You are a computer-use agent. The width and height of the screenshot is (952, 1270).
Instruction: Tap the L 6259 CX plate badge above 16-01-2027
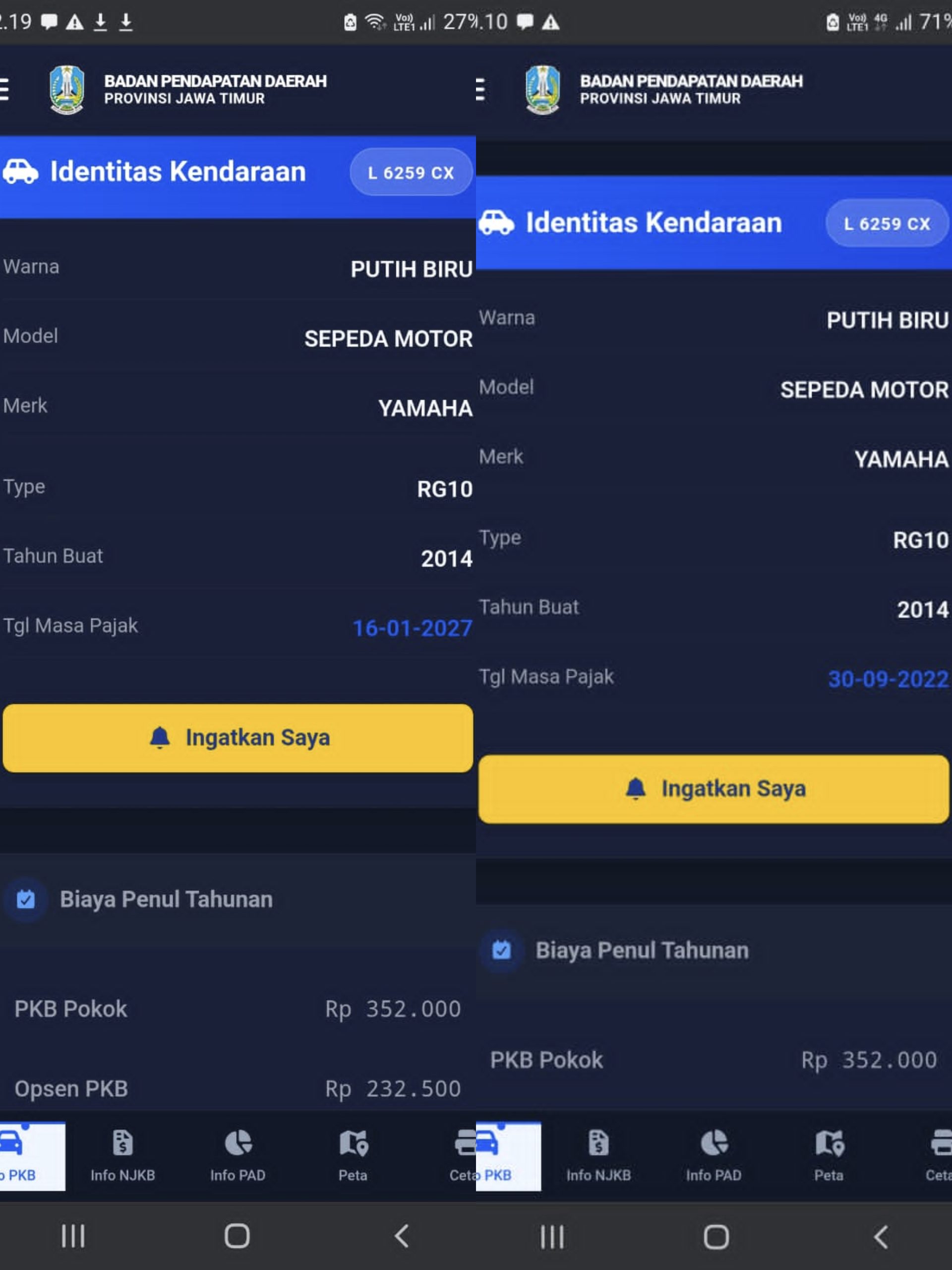pos(411,172)
